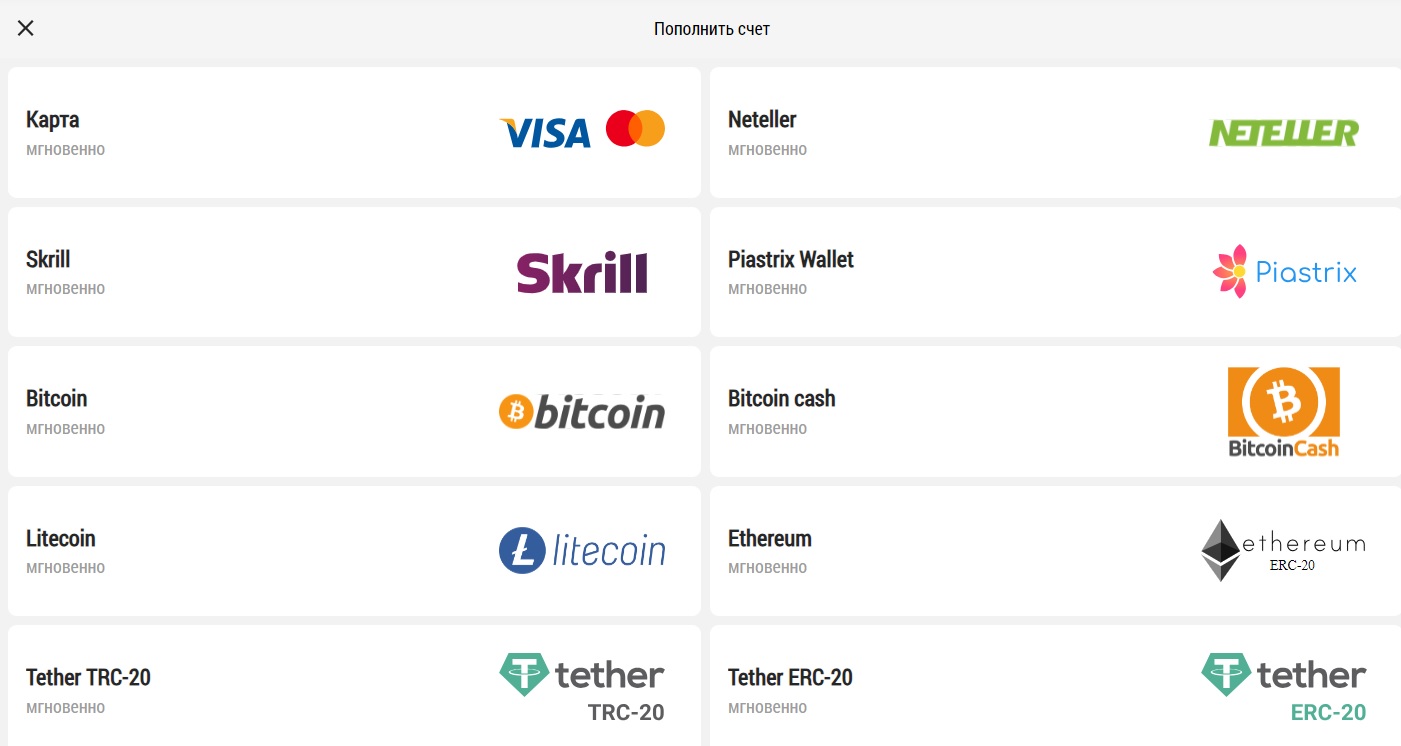Image resolution: width=1401 pixels, height=746 pixels.
Task: Click the Piastrix flower logo
Action: [x=1284, y=271]
